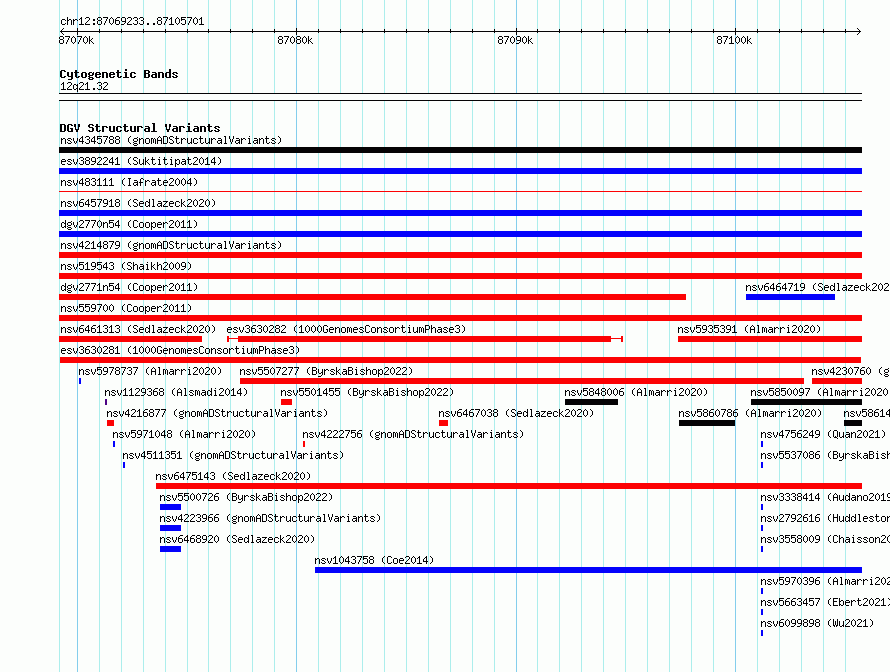Select the nsv2792616 Huddleston variant label
The width and height of the screenshot is (890, 672).
(825, 518)
